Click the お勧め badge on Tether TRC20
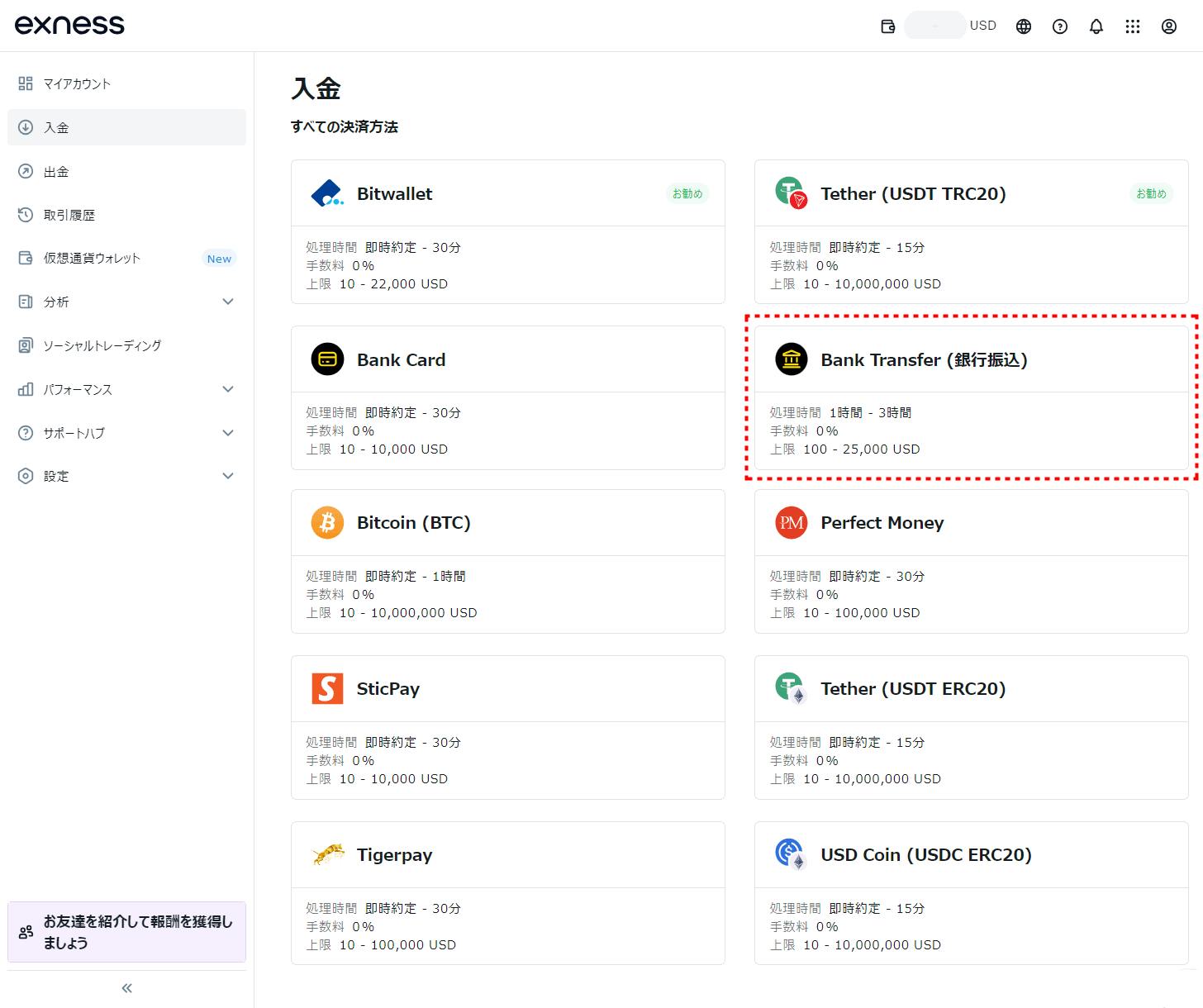1203x1008 pixels. click(x=1151, y=193)
